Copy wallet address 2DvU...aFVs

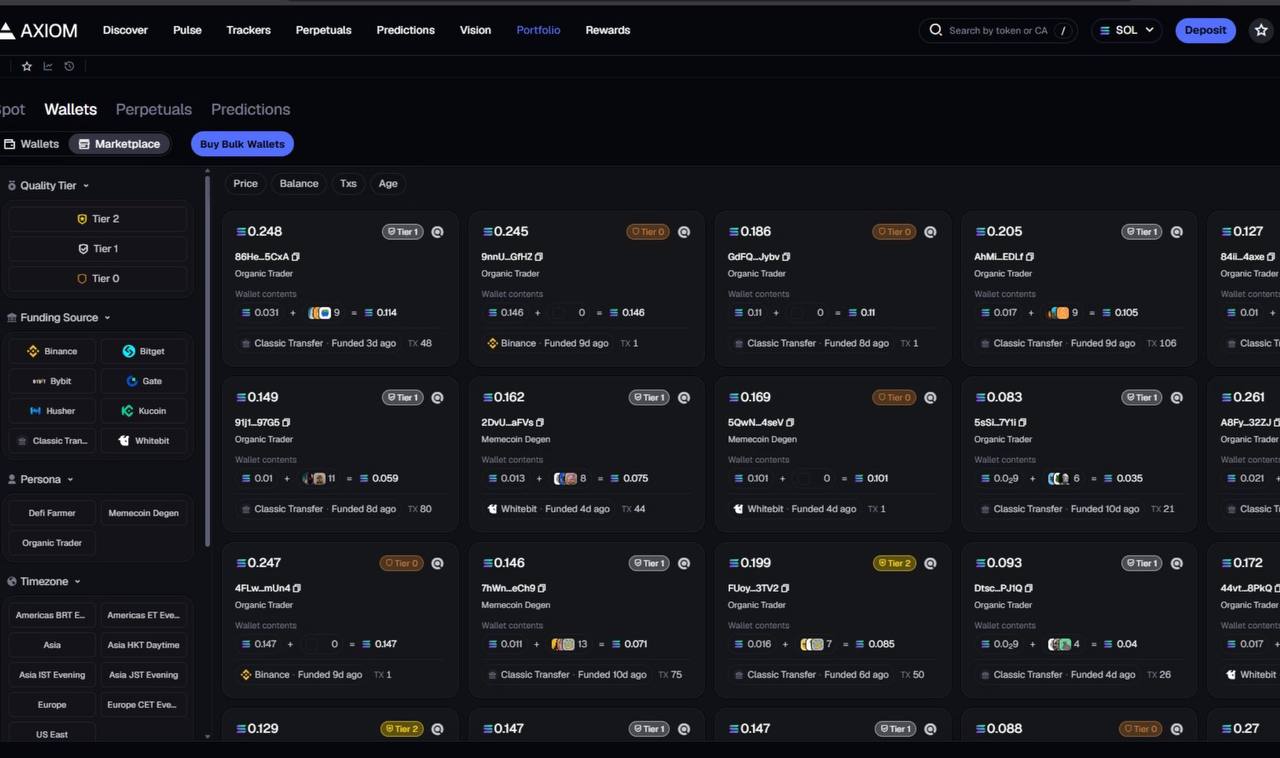coord(540,423)
